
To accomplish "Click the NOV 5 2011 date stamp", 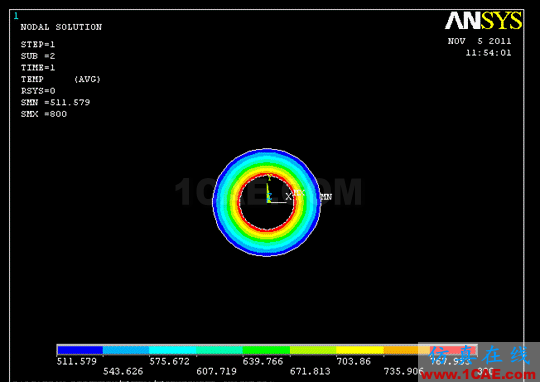I will (x=479, y=41).
